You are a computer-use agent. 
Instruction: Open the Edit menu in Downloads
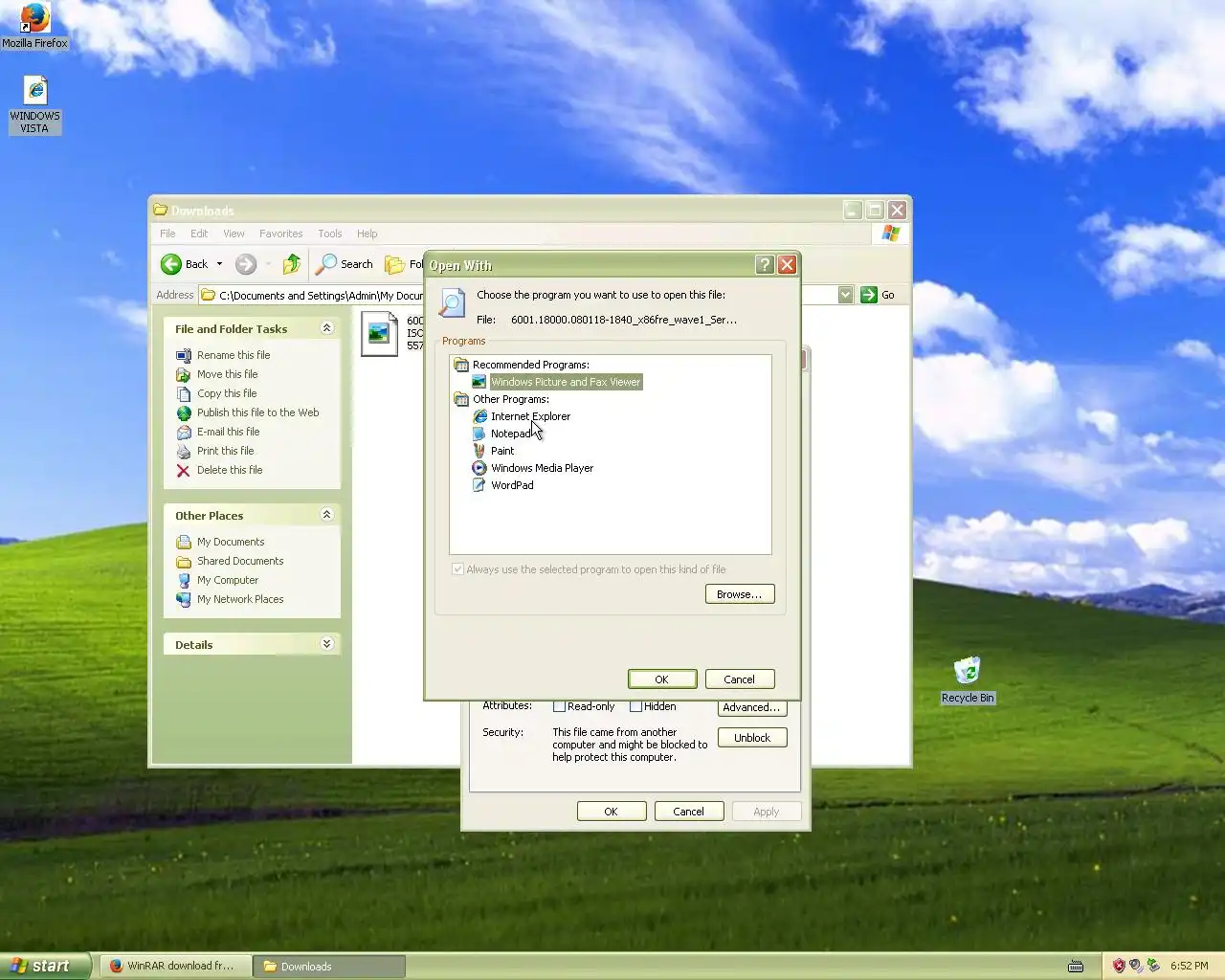[x=199, y=234]
